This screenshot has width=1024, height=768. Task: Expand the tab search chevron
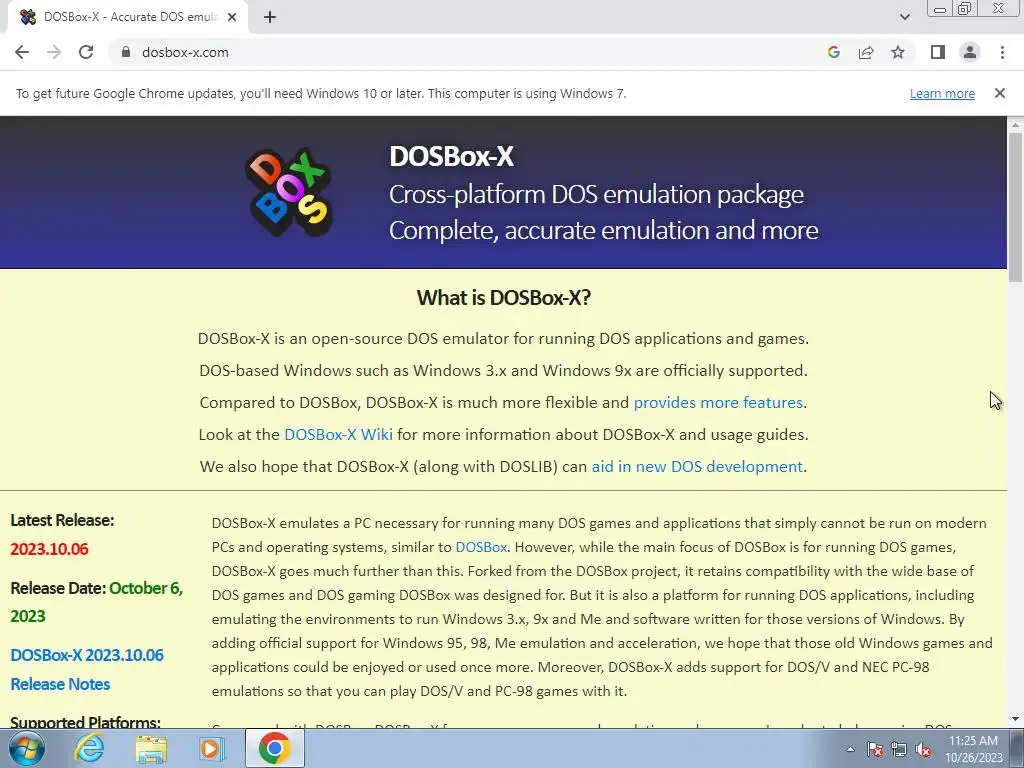pyautogui.click(x=904, y=17)
